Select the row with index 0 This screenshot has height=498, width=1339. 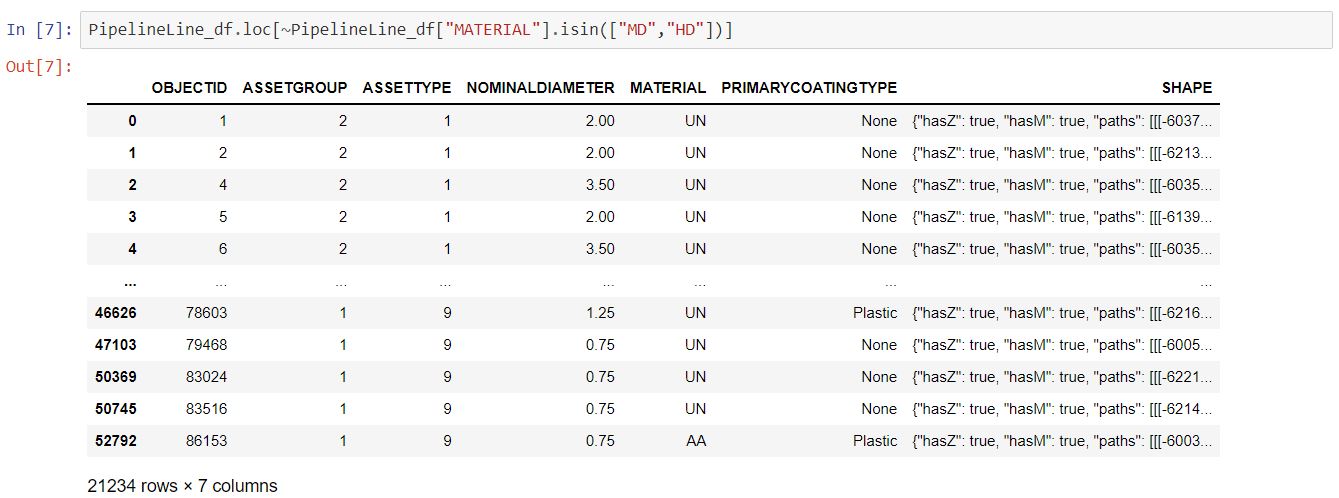653,121
